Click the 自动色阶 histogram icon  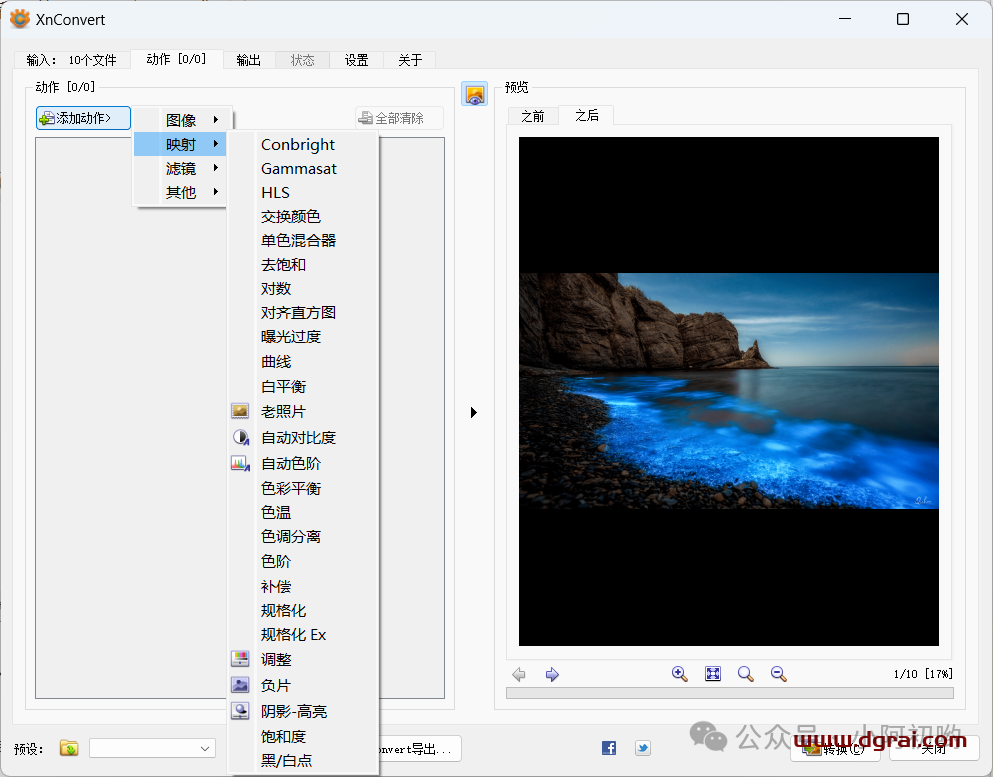(240, 464)
